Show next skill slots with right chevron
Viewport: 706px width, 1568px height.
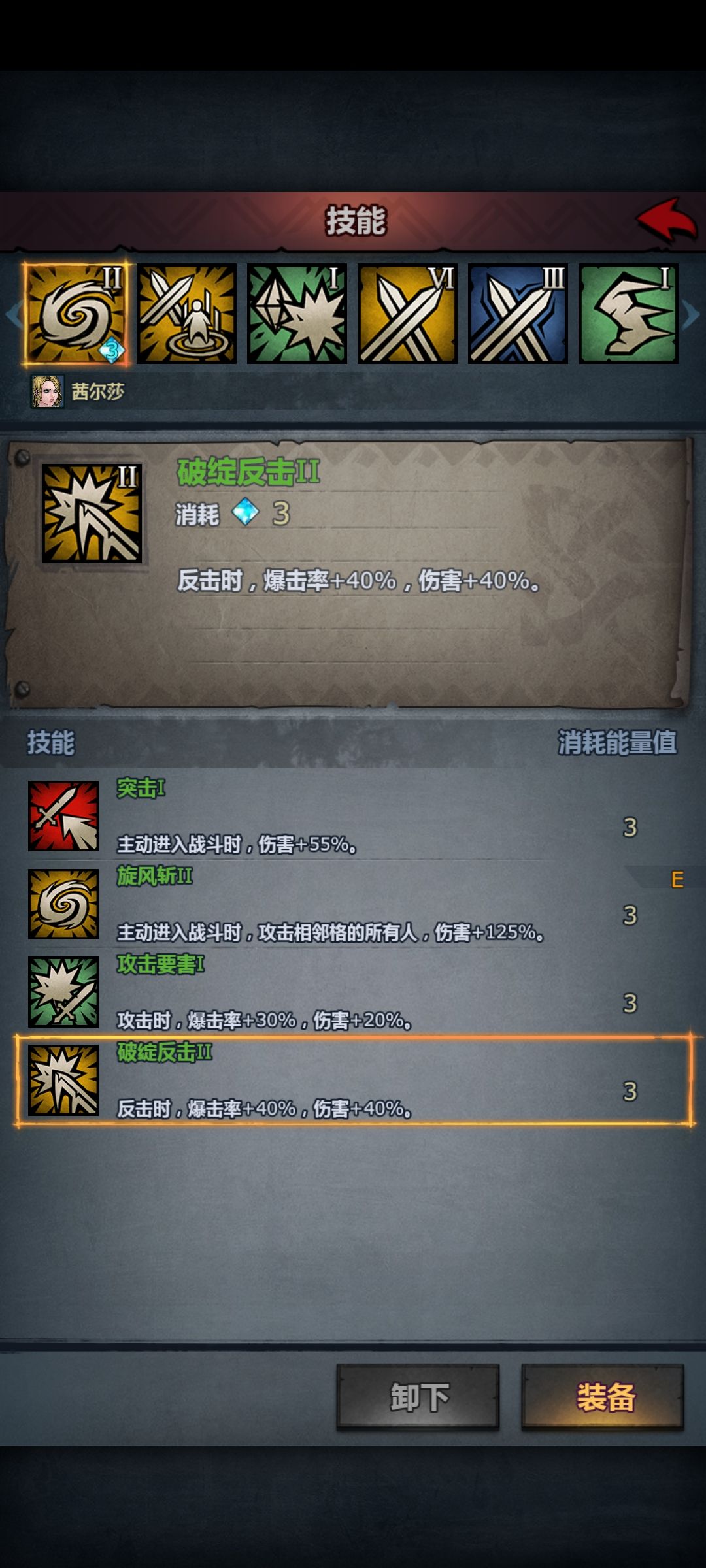click(x=691, y=314)
